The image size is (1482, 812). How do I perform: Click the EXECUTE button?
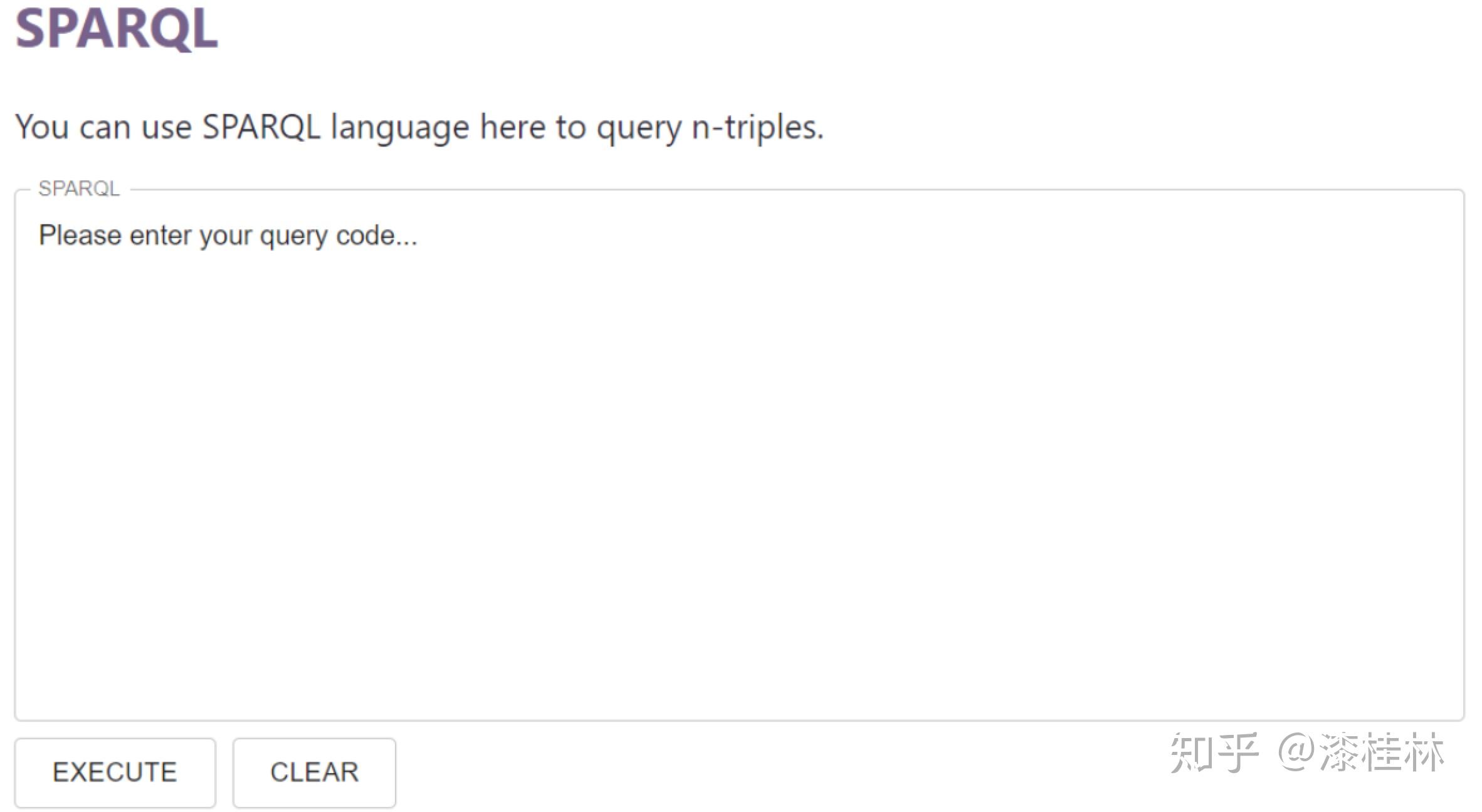click(x=115, y=773)
